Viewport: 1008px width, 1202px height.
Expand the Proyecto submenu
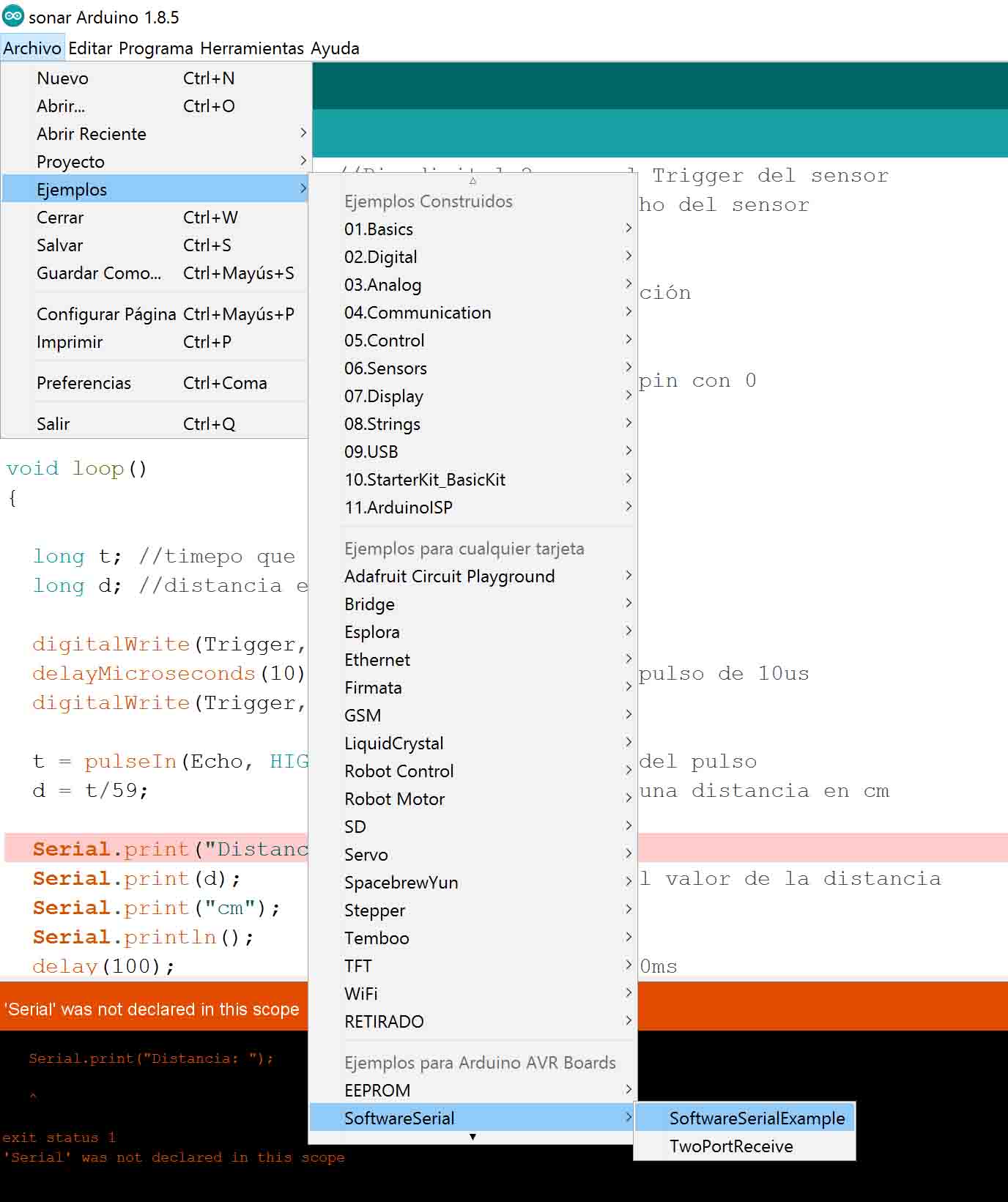tap(155, 162)
